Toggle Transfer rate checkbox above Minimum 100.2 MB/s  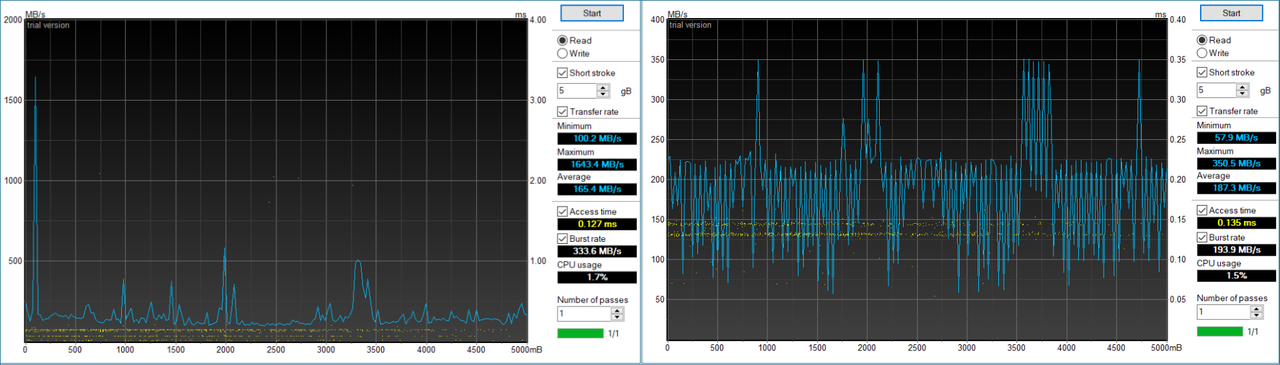click(x=562, y=111)
